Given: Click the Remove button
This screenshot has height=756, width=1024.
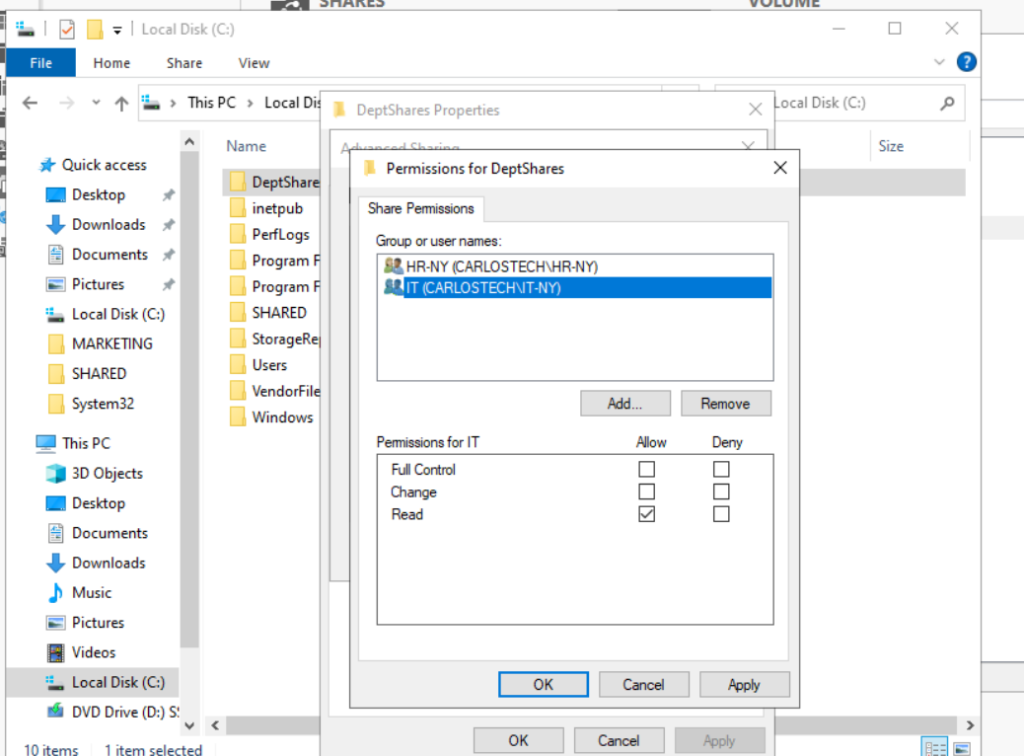Looking at the screenshot, I should tap(725, 403).
